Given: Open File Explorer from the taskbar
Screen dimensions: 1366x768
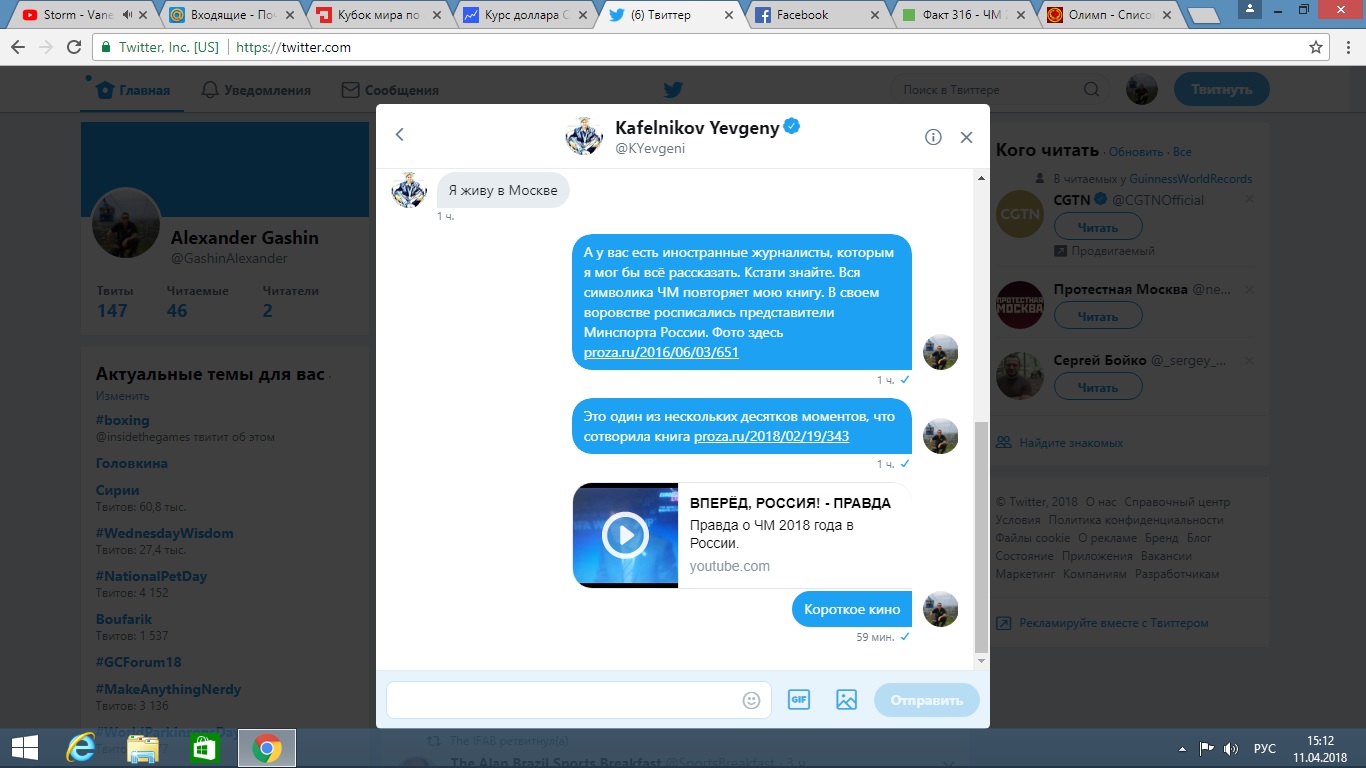Looking at the screenshot, I should click(x=143, y=748).
